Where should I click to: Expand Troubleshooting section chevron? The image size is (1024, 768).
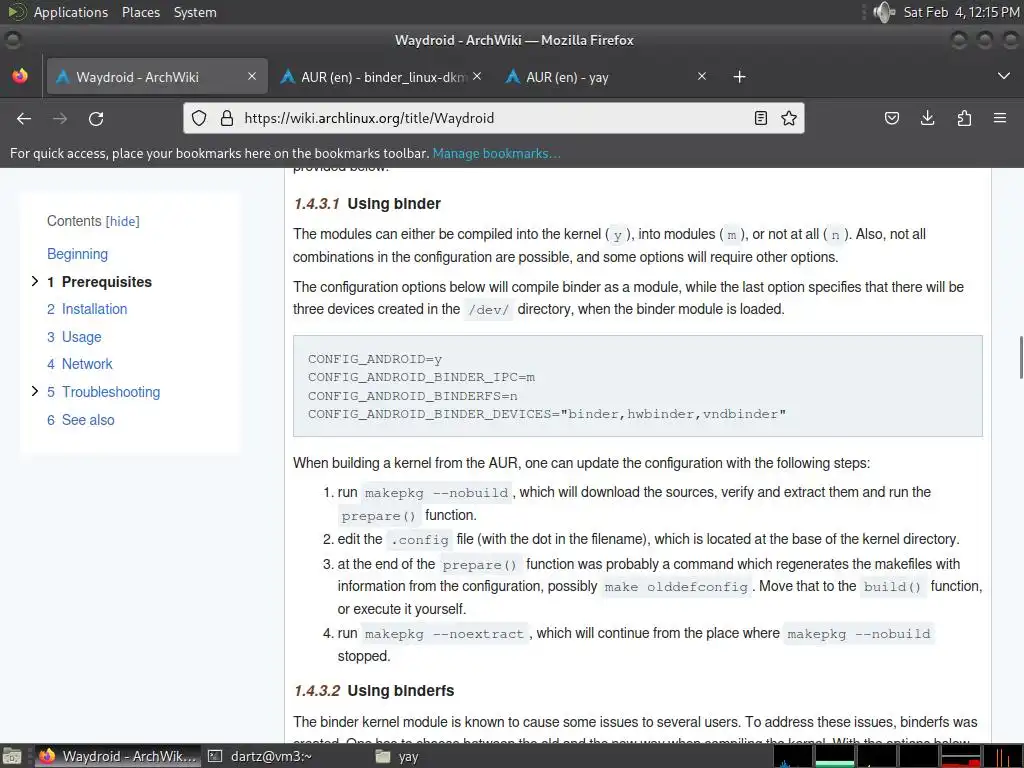[x=35, y=391]
